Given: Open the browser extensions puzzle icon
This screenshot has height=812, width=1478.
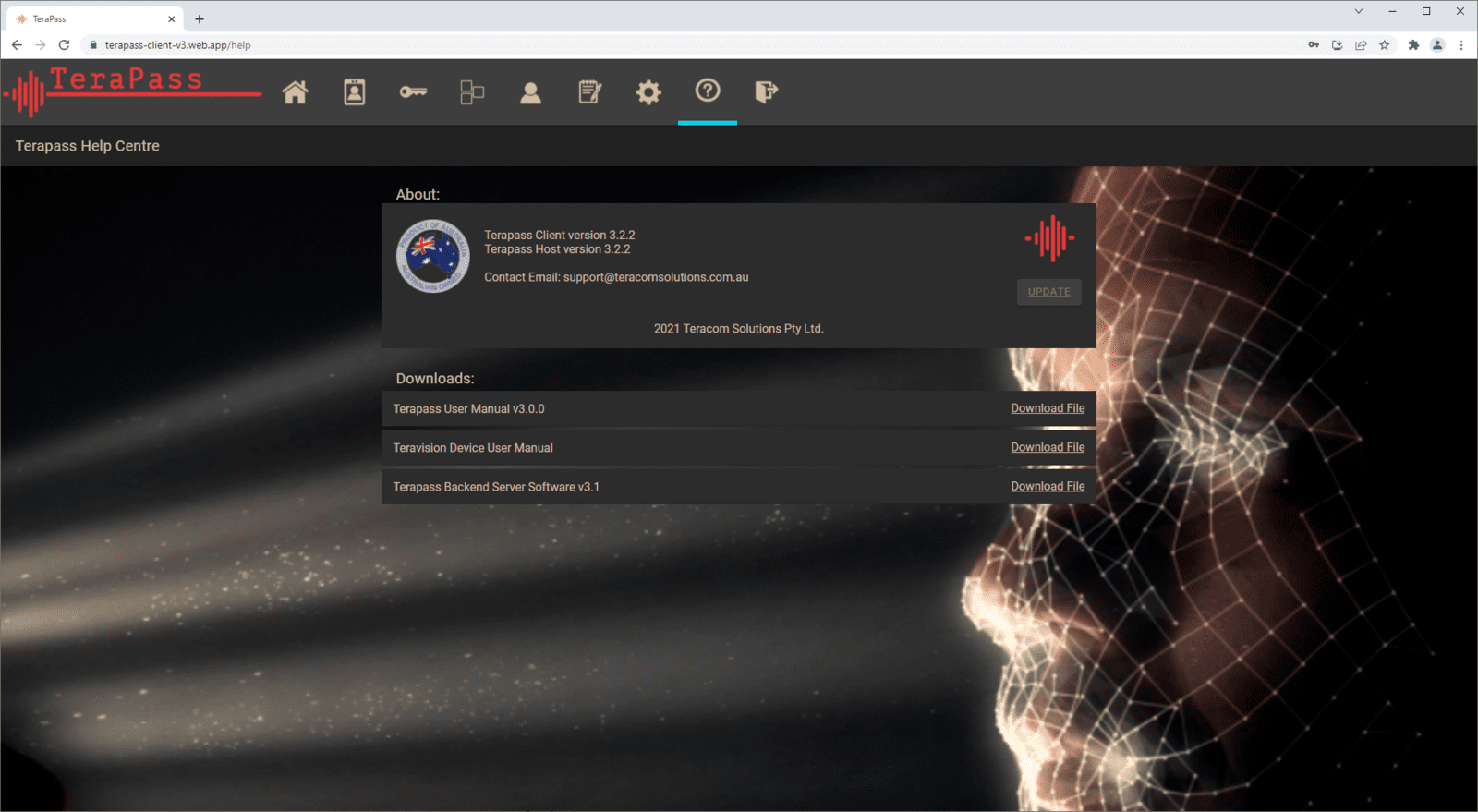Looking at the screenshot, I should click(1413, 44).
